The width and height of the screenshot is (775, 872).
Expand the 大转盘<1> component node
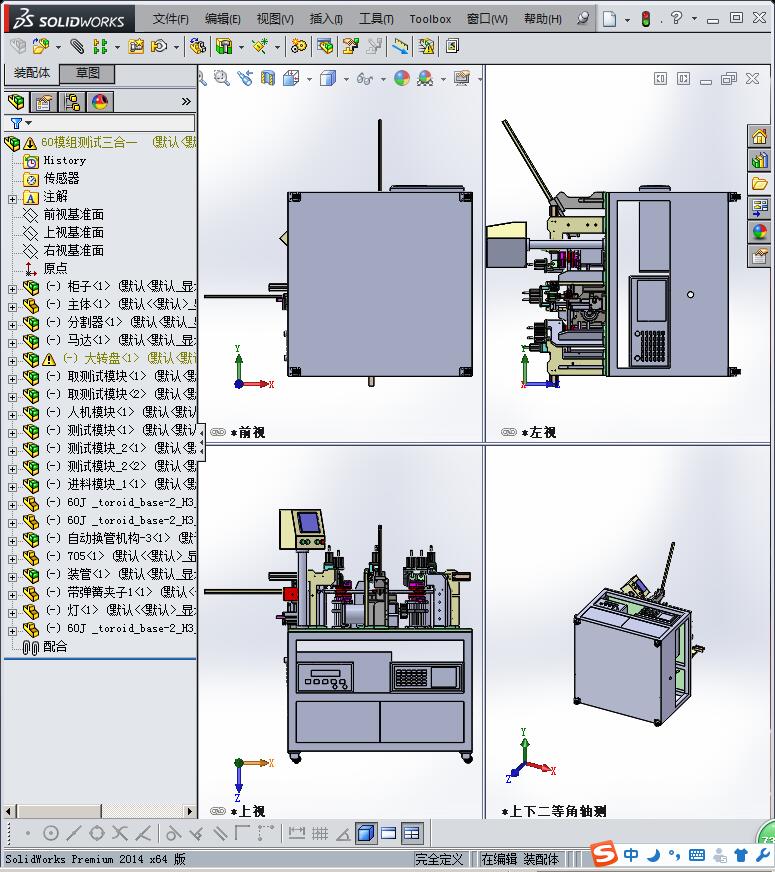click(12, 360)
